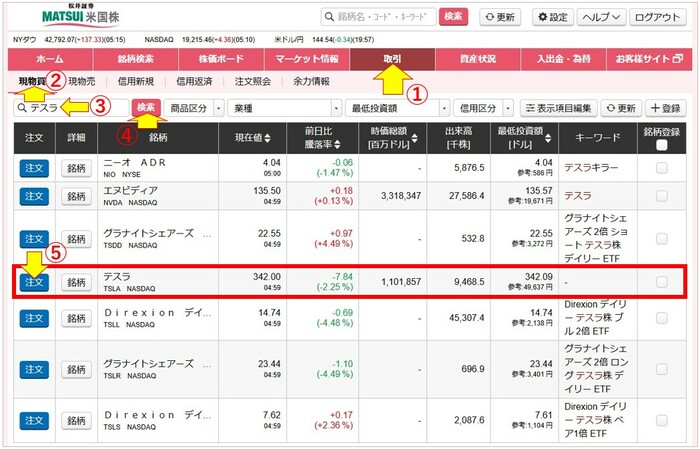
Task: Click the sort arrows on 前日比騰落率 column
Action: [338, 144]
